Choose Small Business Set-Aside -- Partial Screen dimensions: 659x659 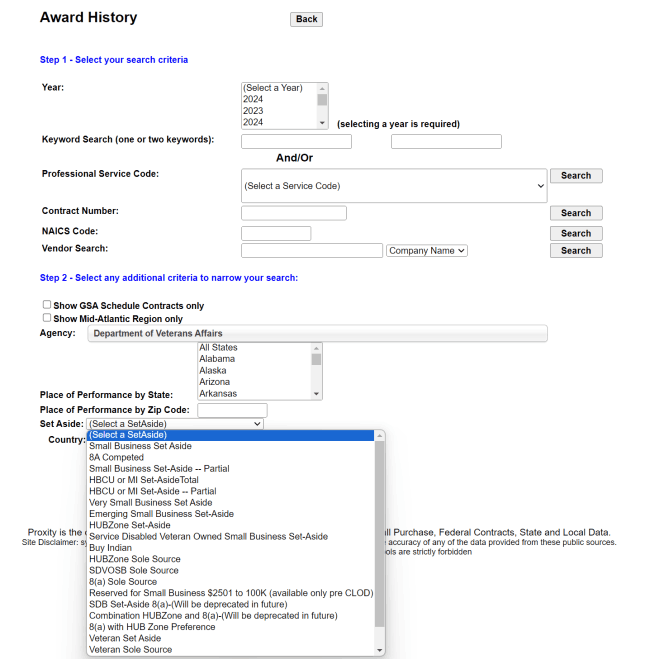230,469
